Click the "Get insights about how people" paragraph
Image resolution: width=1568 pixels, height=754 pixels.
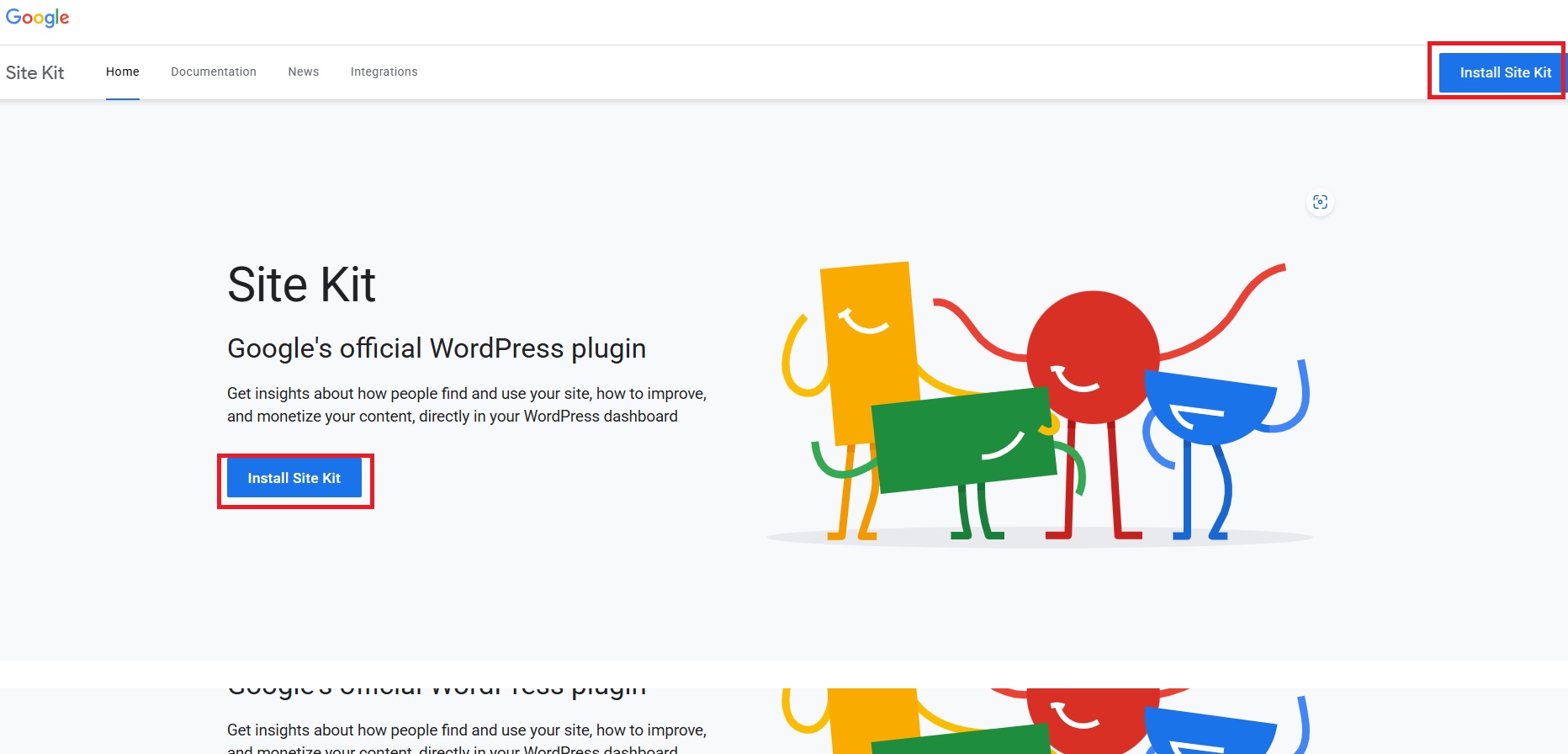tap(467, 405)
